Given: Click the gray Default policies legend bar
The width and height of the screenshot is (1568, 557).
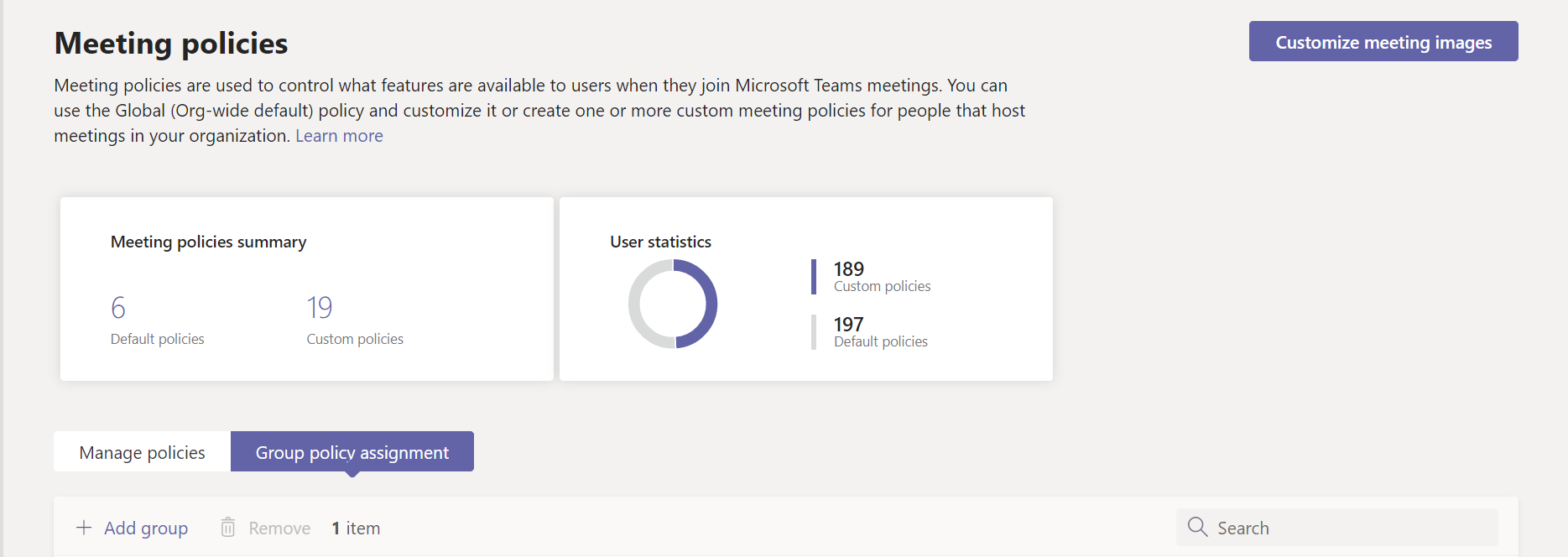Looking at the screenshot, I should (x=814, y=332).
